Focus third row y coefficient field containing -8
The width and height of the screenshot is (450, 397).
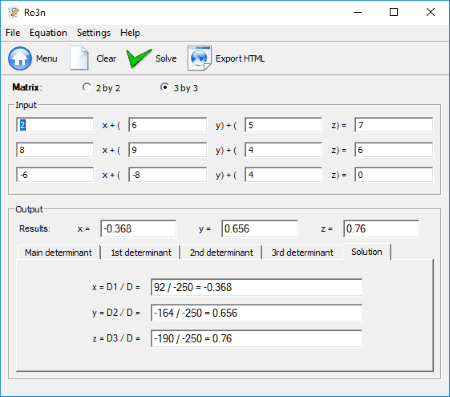click(x=168, y=175)
